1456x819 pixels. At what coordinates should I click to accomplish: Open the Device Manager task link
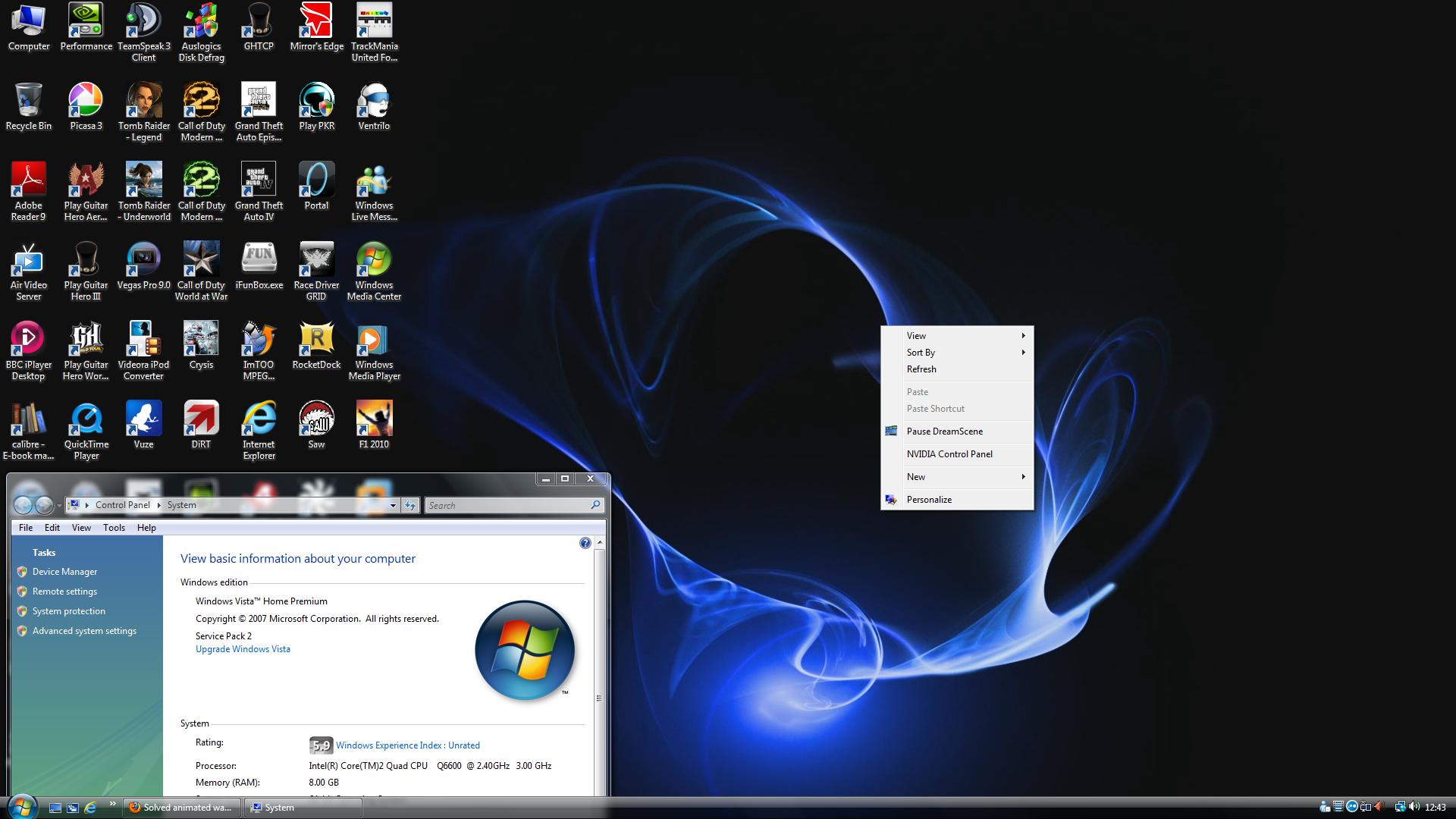click(x=64, y=572)
